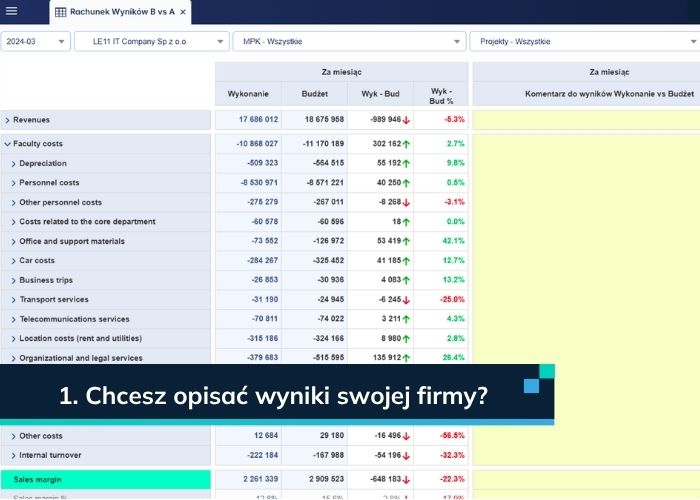The width and height of the screenshot is (700, 500).
Task: Open the LE11 IT Company Sp z o.o. dropdown
Action: tap(151, 42)
